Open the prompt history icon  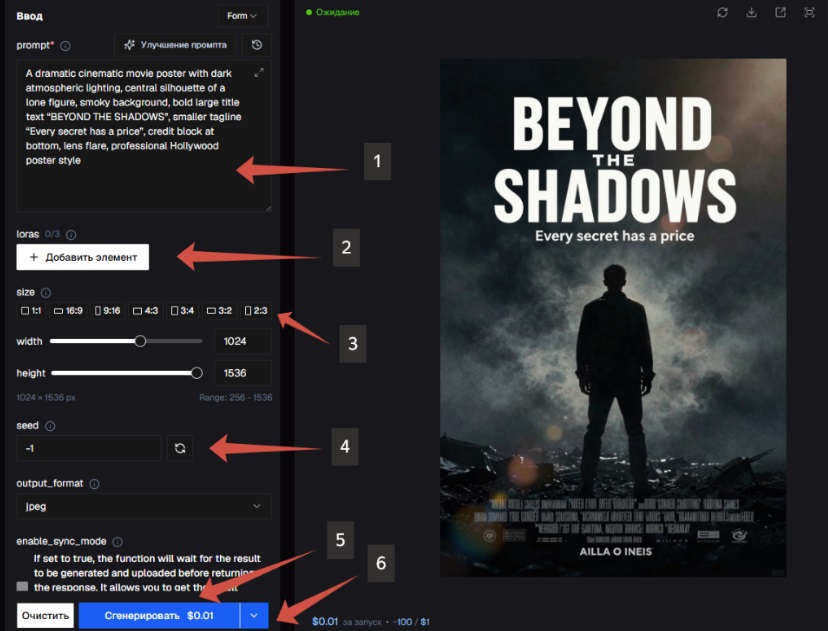point(257,45)
